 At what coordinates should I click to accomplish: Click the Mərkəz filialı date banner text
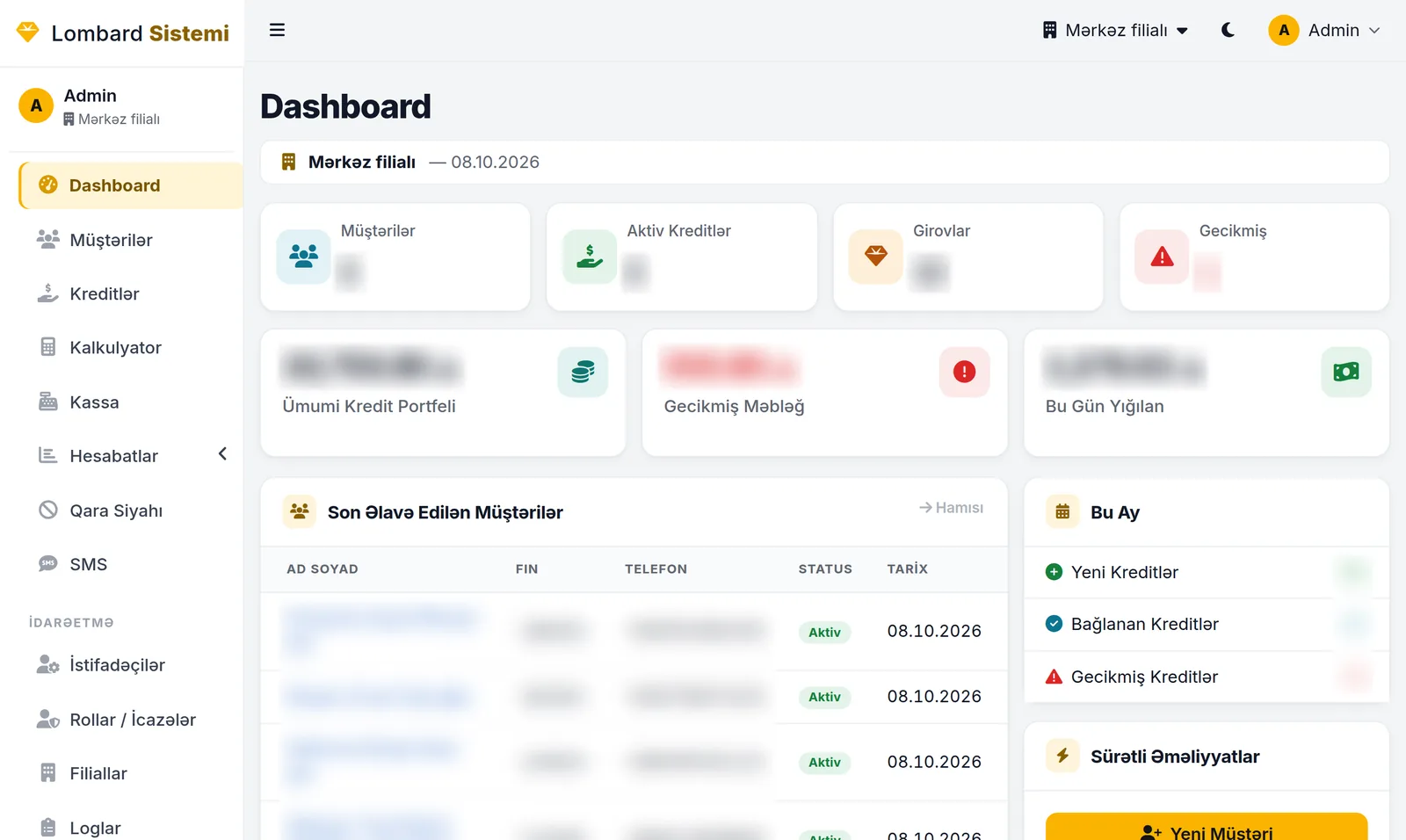tap(424, 162)
